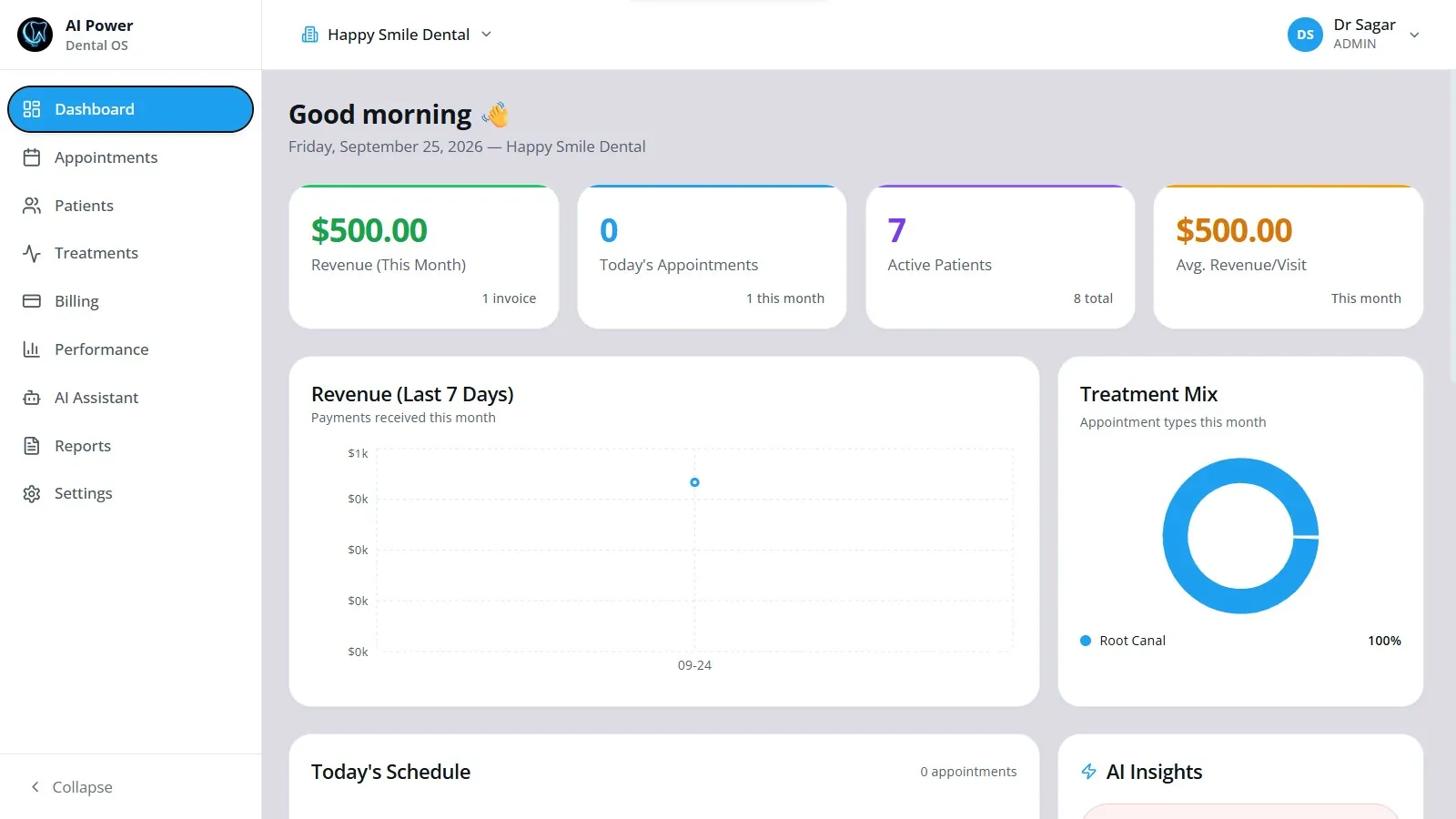Open the AI Assistant label

96,398
